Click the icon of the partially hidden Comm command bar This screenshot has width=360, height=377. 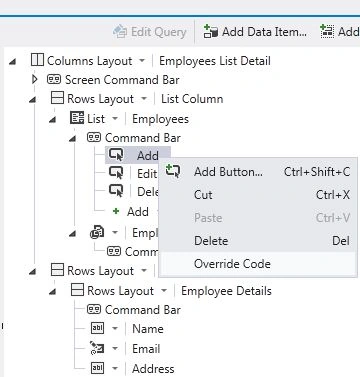click(x=114, y=251)
